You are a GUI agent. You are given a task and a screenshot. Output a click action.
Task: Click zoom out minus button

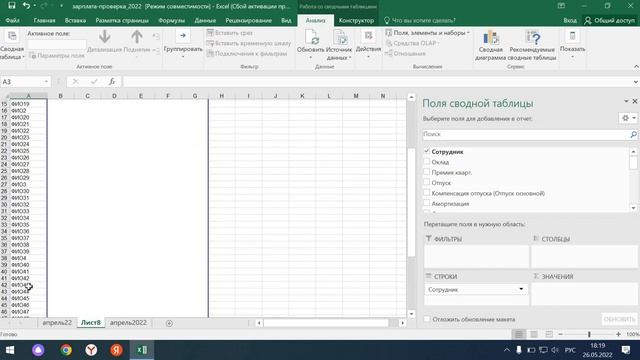(x=560, y=334)
